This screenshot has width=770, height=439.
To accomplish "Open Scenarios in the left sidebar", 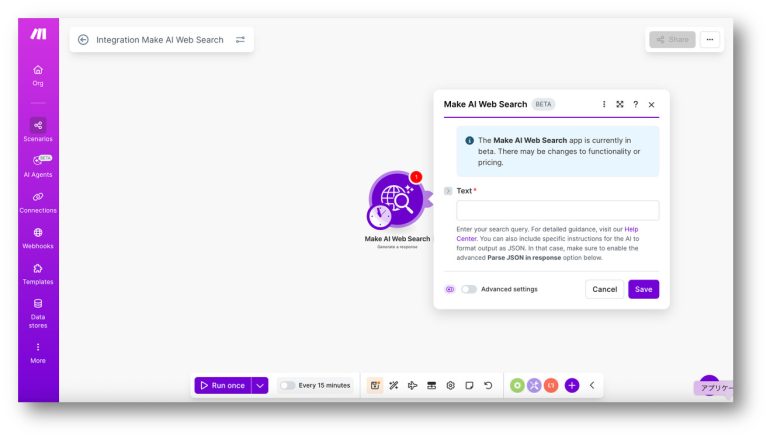I will point(38,130).
